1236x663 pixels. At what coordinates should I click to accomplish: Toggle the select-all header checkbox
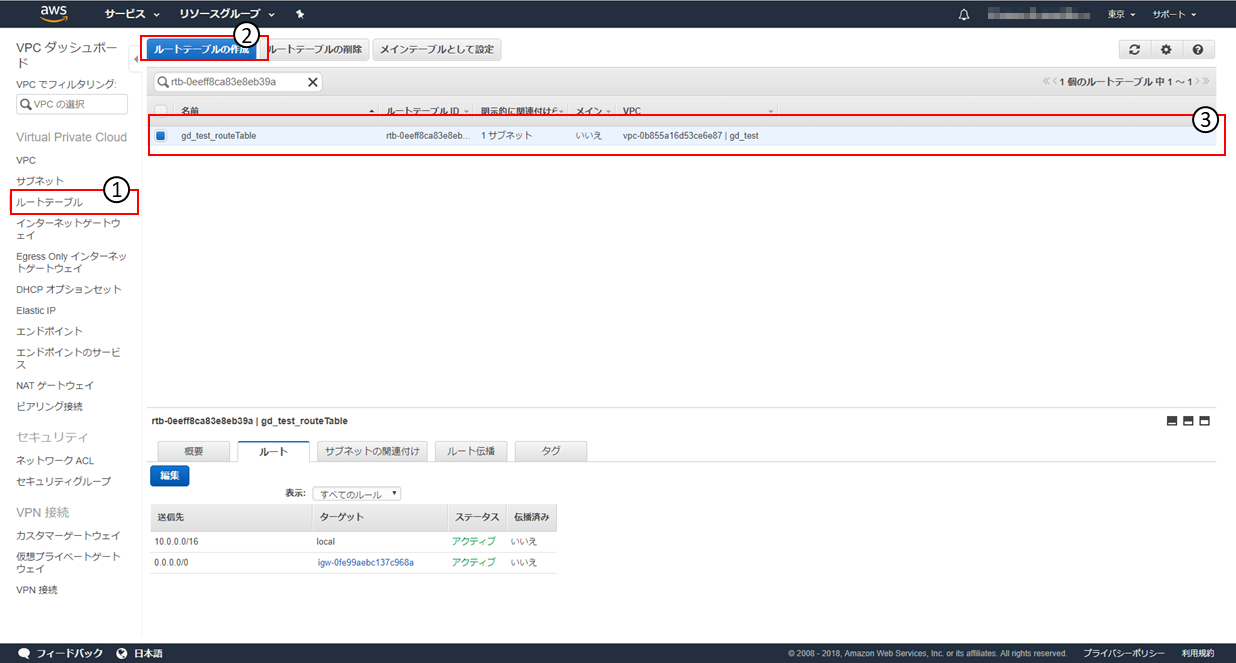161,110
